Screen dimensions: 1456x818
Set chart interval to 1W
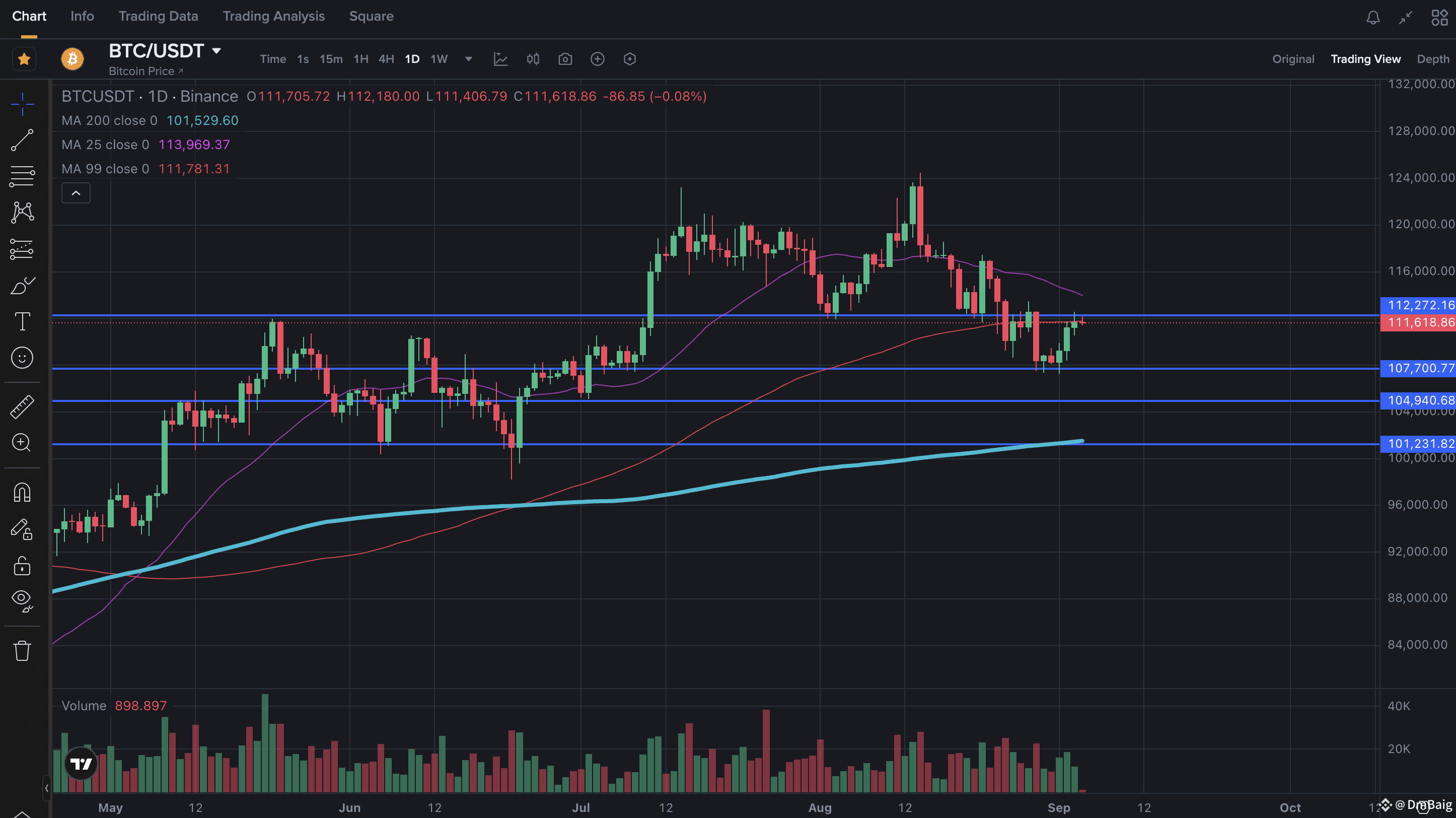(x=439, y=59)
